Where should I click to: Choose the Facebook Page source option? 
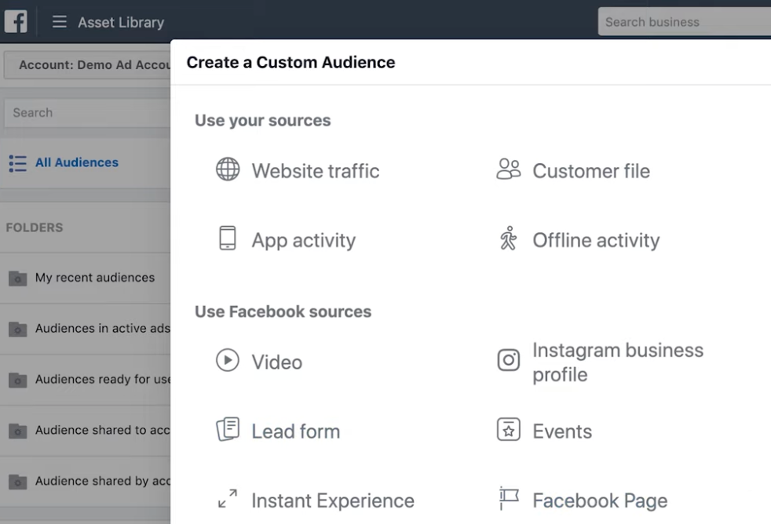point(600,501)
